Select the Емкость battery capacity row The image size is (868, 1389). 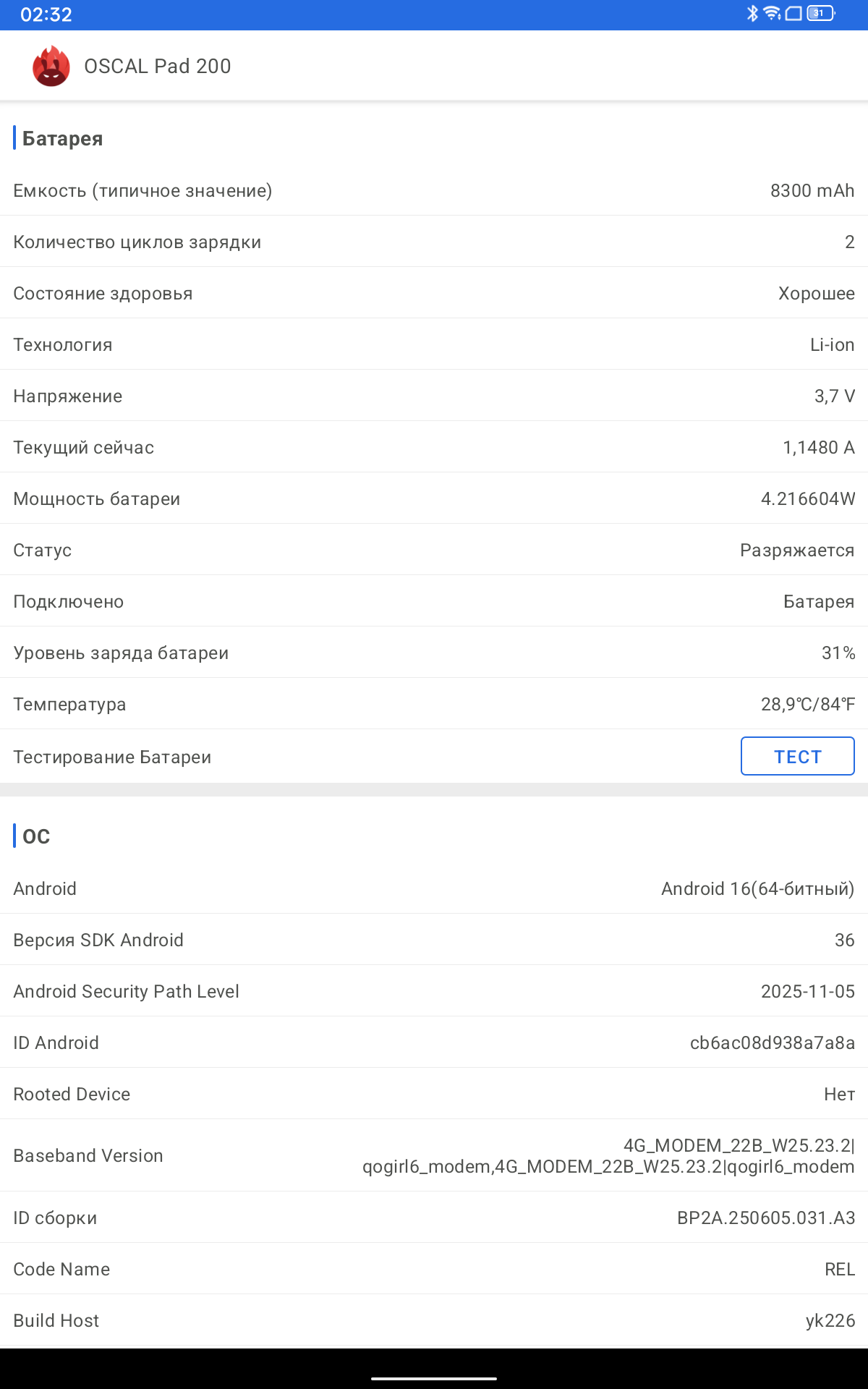434,190
